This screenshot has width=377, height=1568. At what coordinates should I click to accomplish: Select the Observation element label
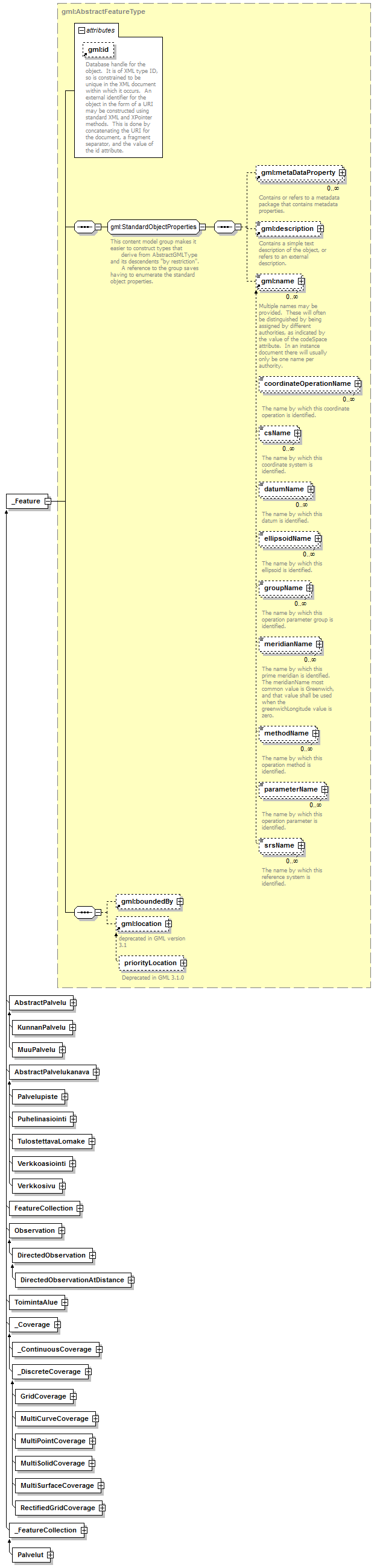[35, 1231]
